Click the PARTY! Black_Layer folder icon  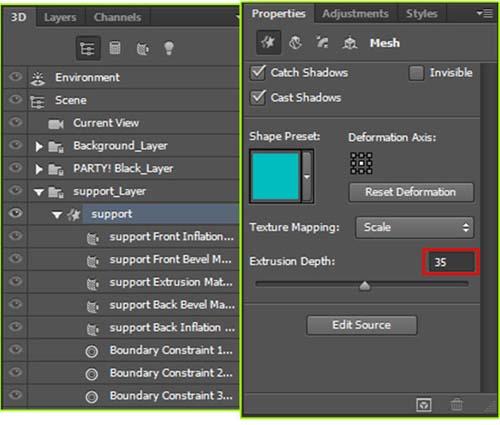pos(56,169)
